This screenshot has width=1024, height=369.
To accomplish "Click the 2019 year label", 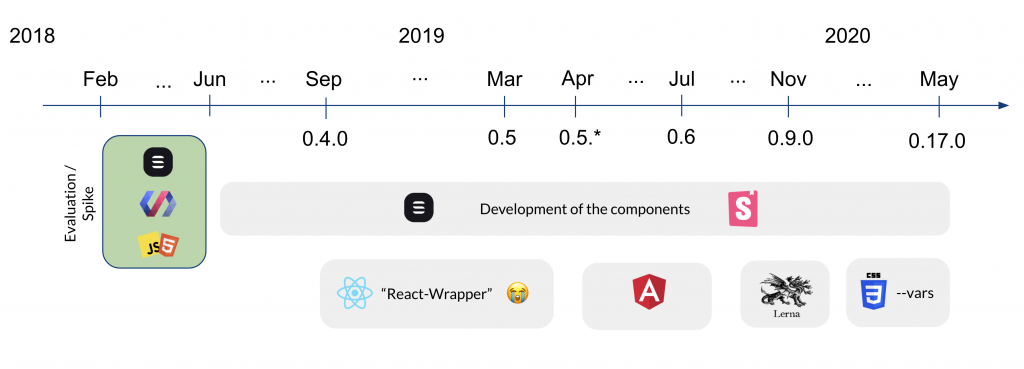I will (421, 36).
